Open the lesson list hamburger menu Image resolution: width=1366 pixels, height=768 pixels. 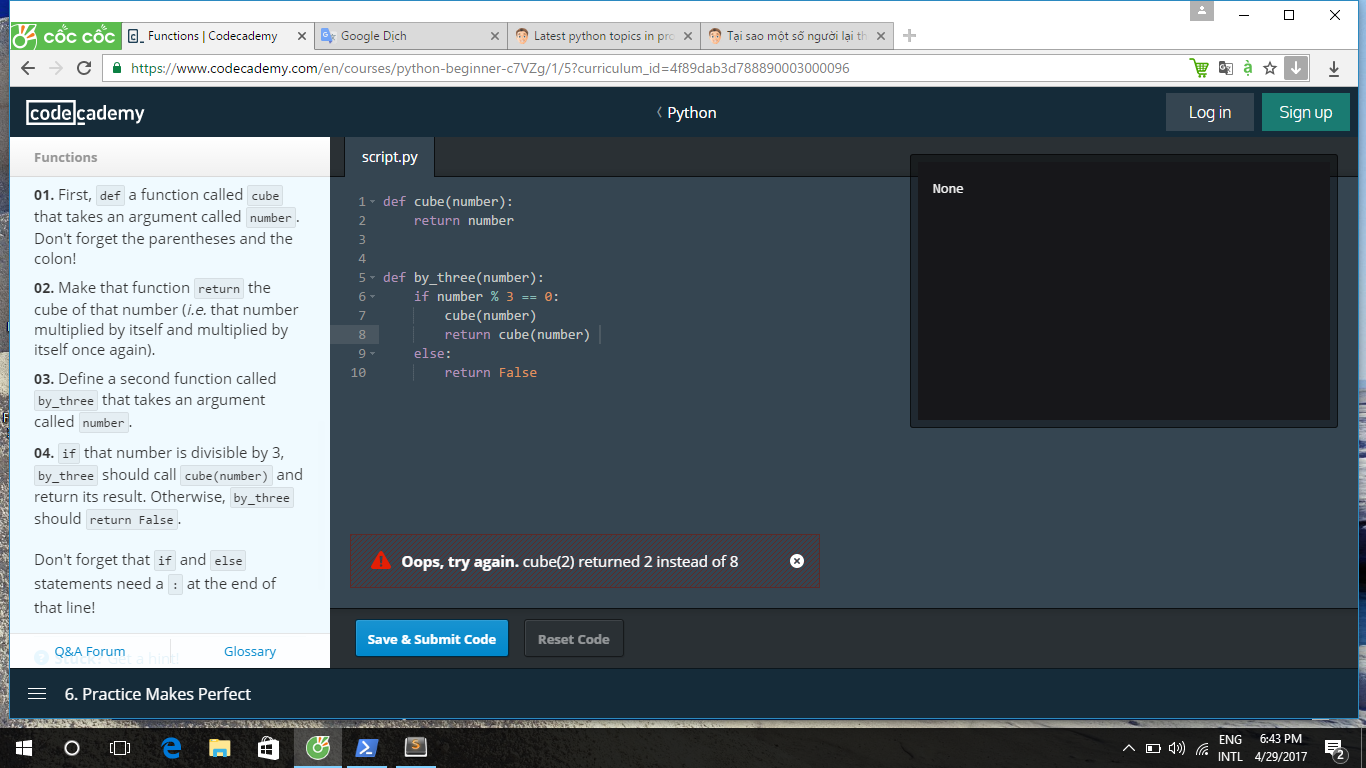37,694
